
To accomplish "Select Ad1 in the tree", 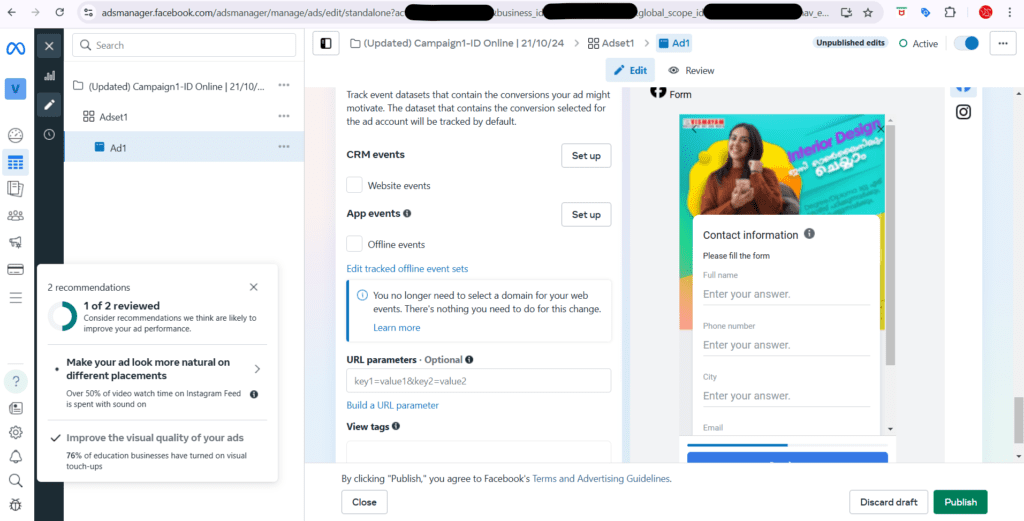I will point(184,147).
